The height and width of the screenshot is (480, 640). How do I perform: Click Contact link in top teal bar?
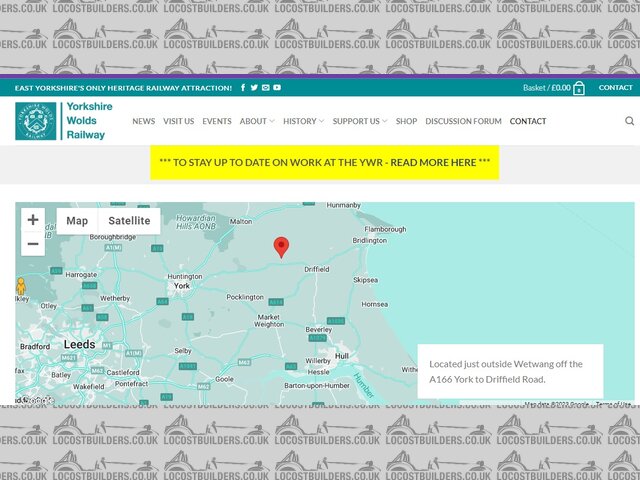coord(615,88)
